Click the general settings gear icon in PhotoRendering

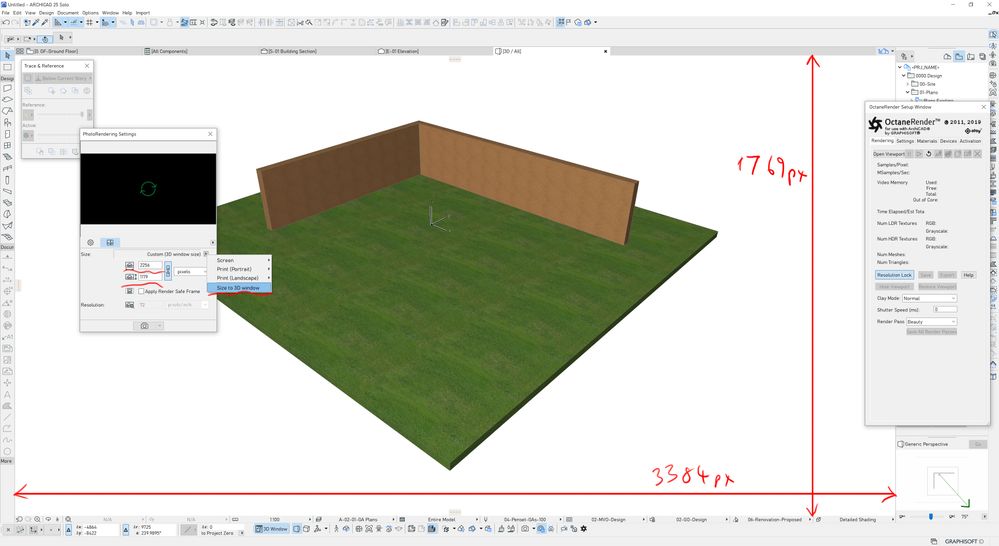[x=90, y=243]
